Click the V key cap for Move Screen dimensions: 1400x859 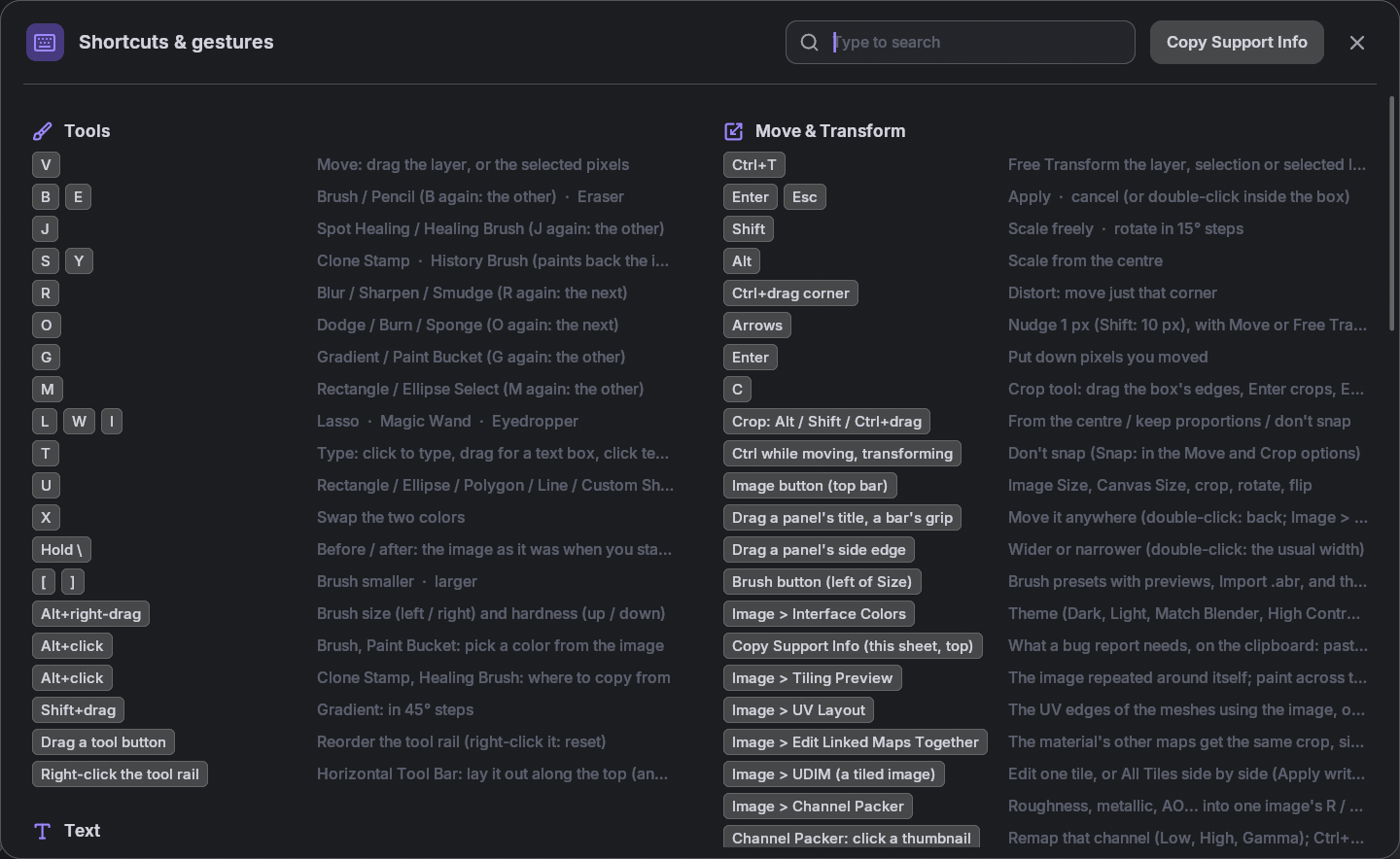point(46,165)
